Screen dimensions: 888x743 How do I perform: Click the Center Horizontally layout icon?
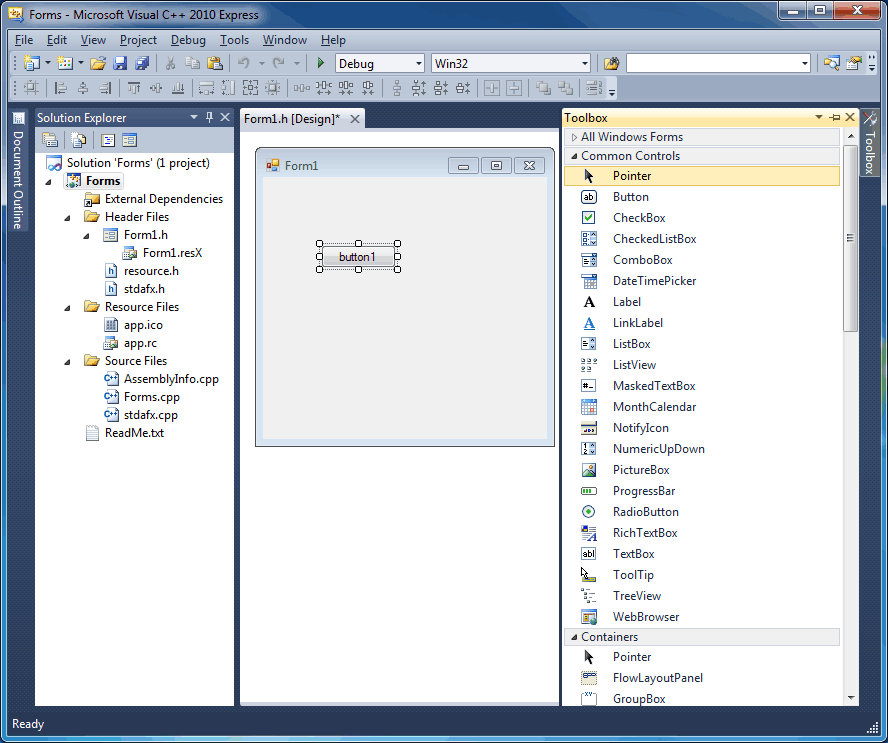point(492,88)
